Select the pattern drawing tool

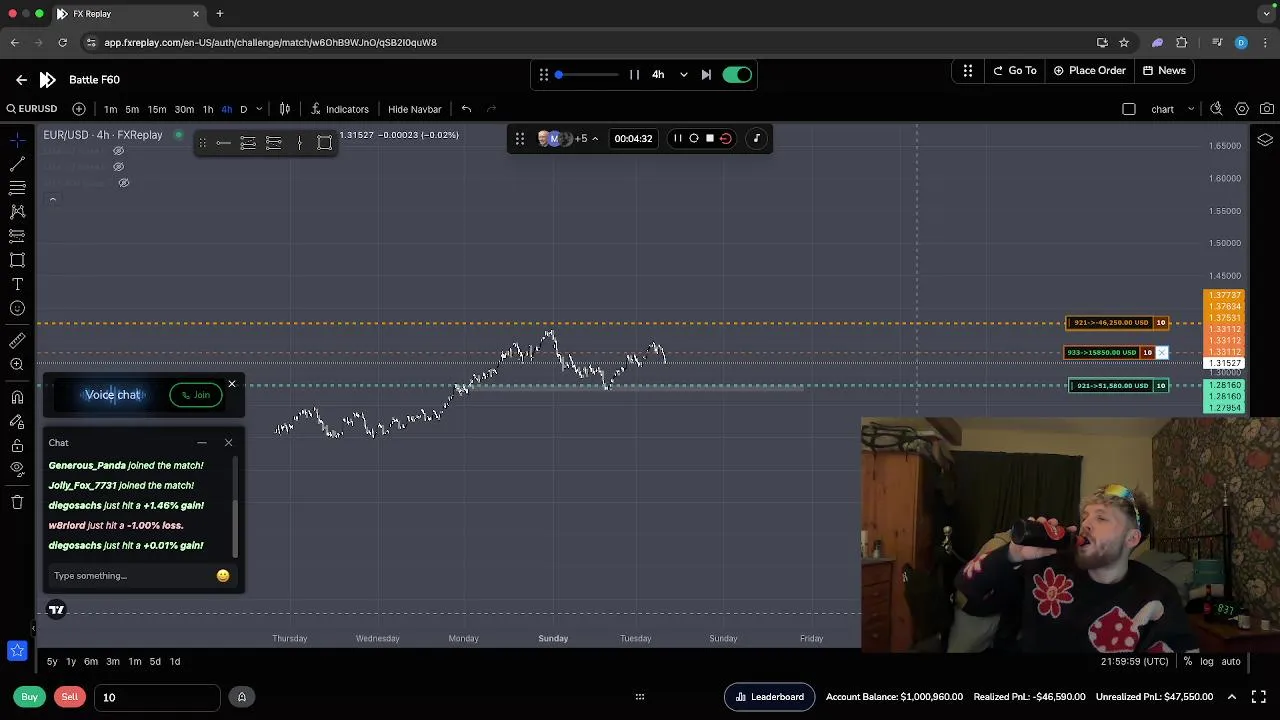(17, 211)
